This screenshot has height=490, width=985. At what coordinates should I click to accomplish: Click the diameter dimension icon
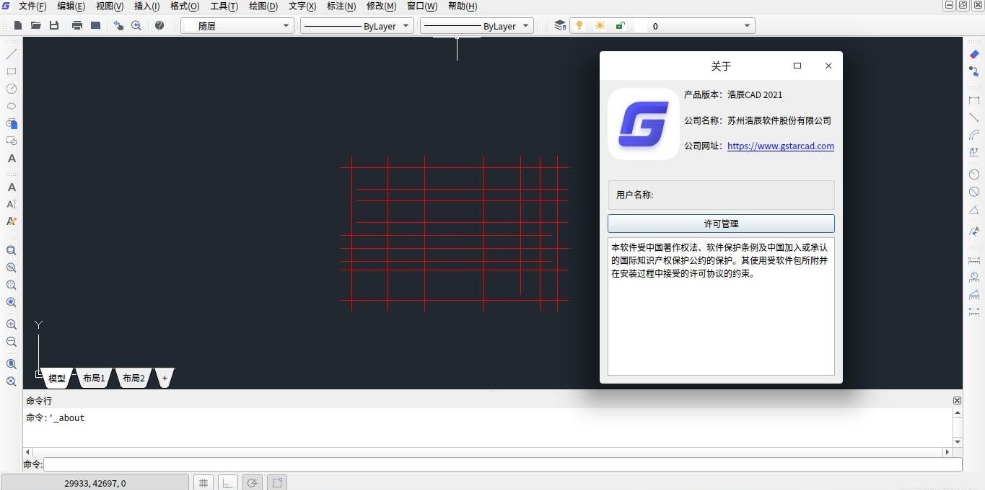[974, 192]
